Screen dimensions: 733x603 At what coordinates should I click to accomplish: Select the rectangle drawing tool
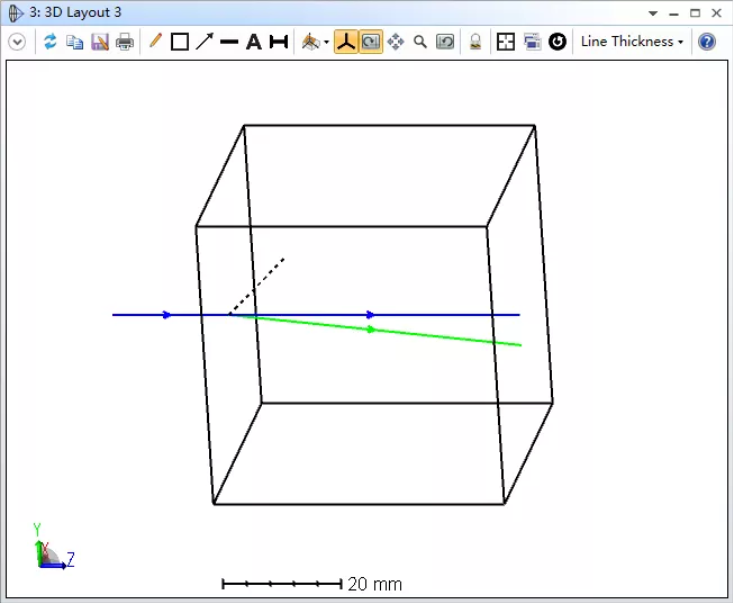point(180,42)
